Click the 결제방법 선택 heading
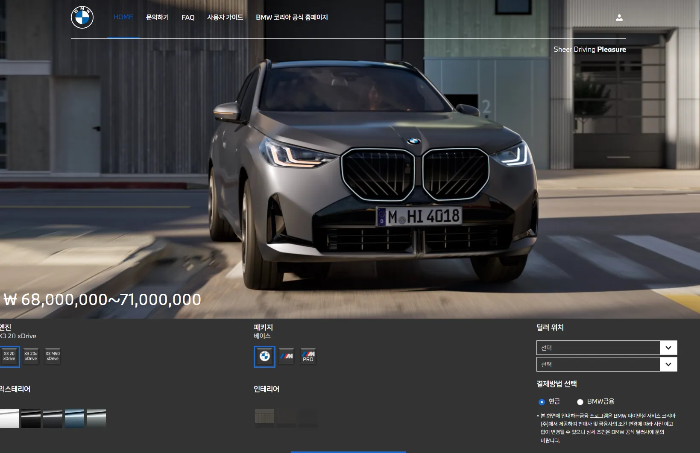Screen dimensions: 700x453 (x=557, y=384)
